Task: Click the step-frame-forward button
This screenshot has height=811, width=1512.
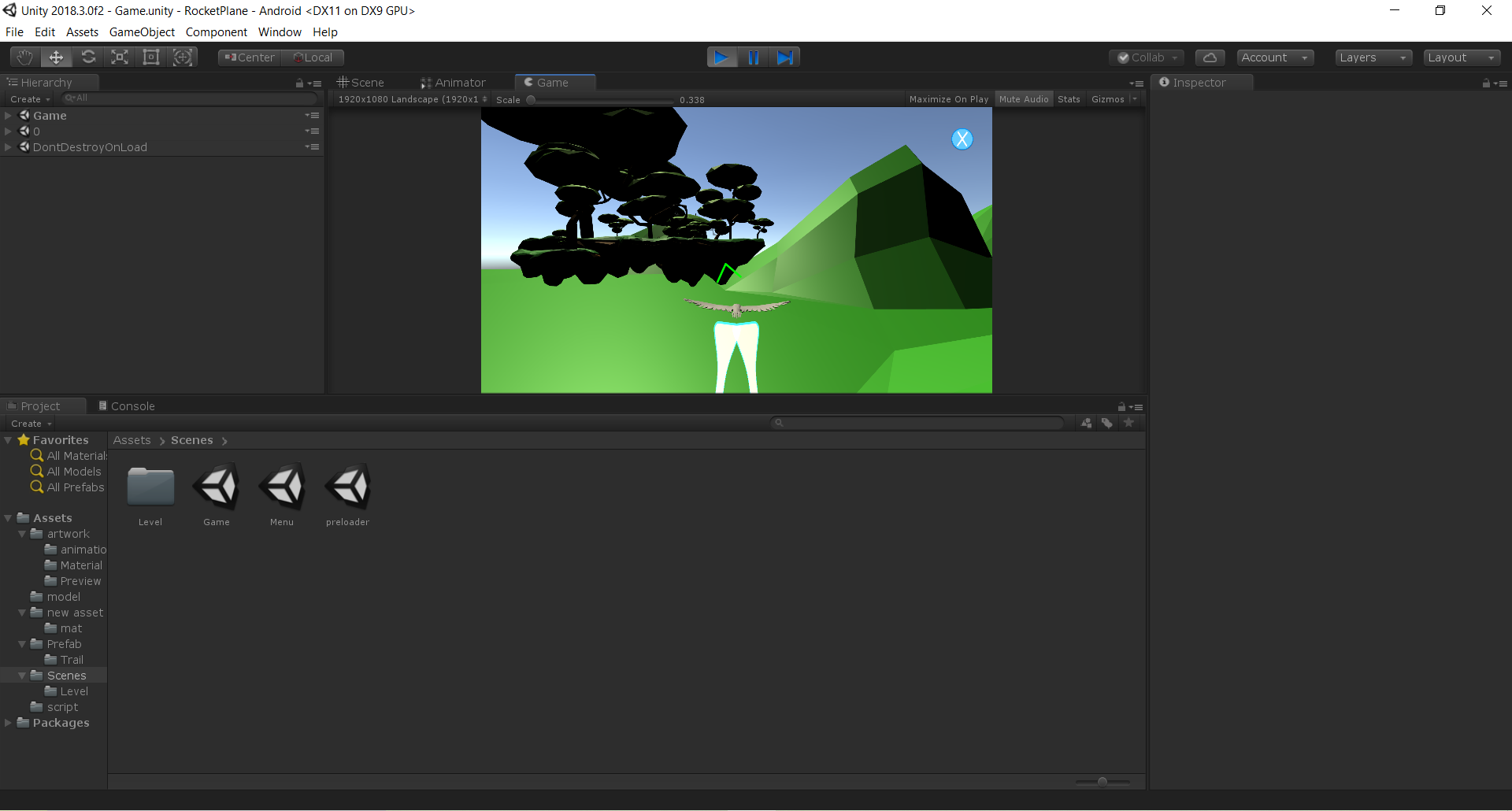Action: point(785,57)
